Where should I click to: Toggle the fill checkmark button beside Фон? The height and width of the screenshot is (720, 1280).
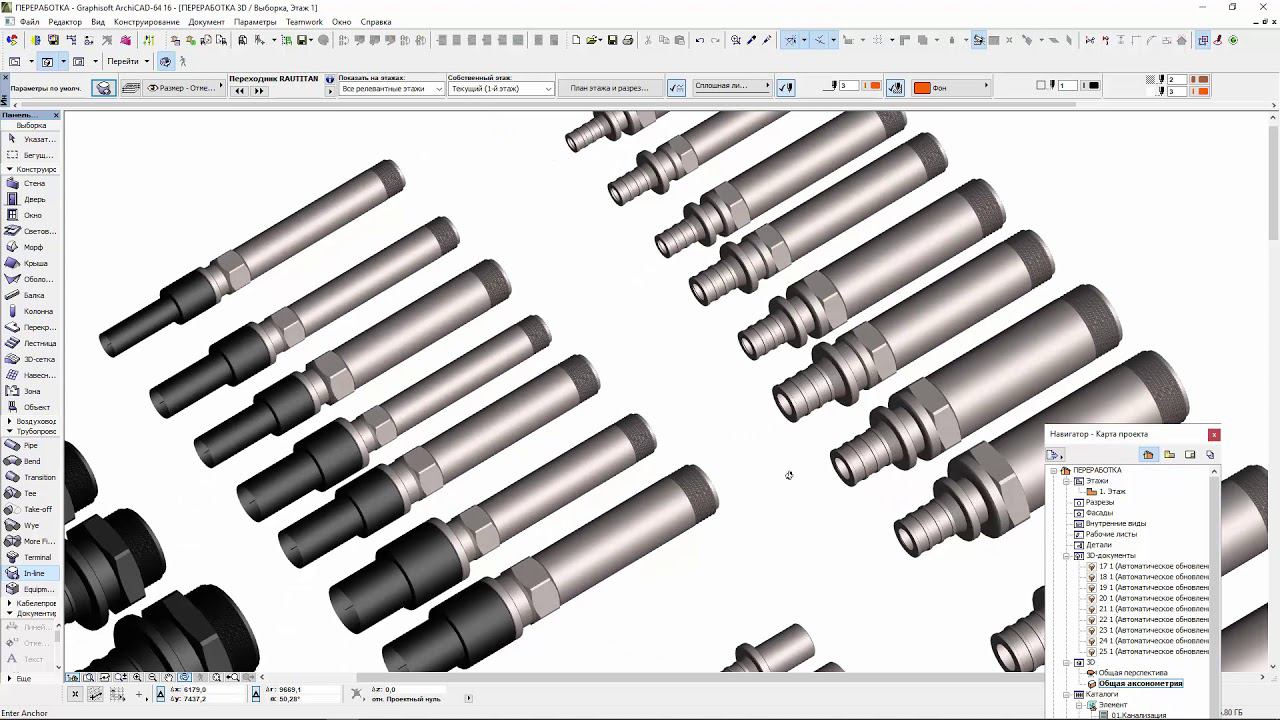tap(895, 87)
